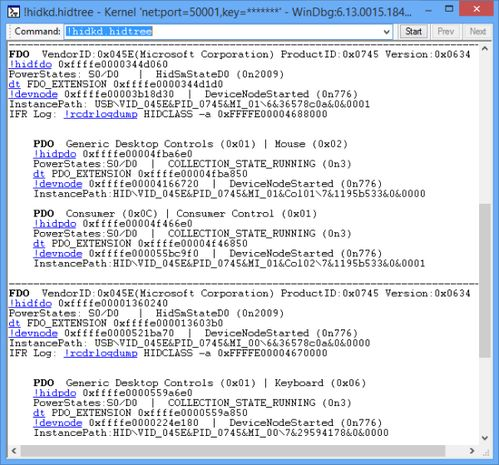Click second !hidfdo link 0xffffe00001360240

point(30,303)
